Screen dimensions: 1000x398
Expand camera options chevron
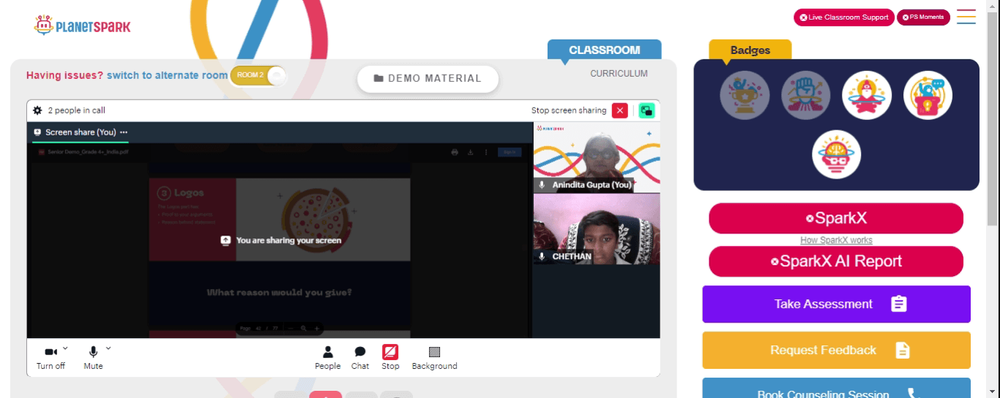(66, 348)
